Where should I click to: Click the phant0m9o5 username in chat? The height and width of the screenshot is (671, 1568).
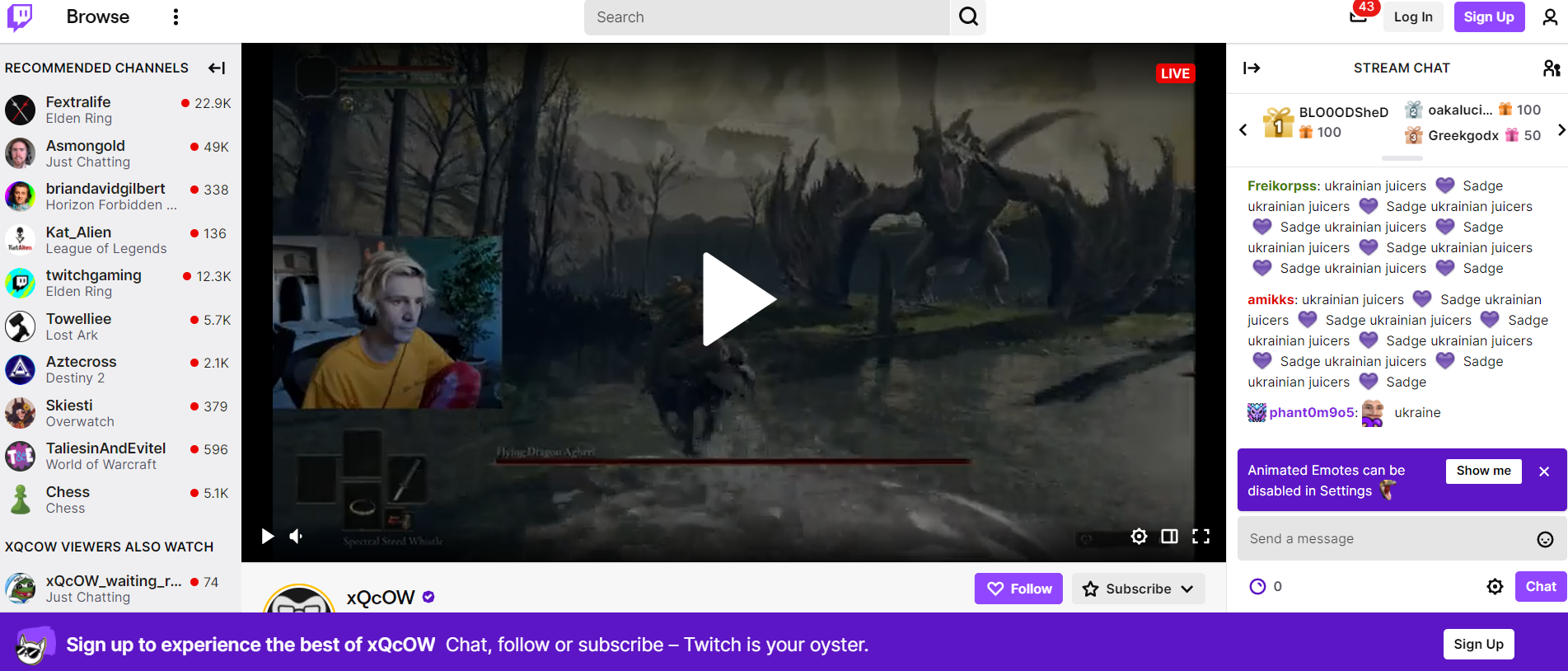[1312, 413]
